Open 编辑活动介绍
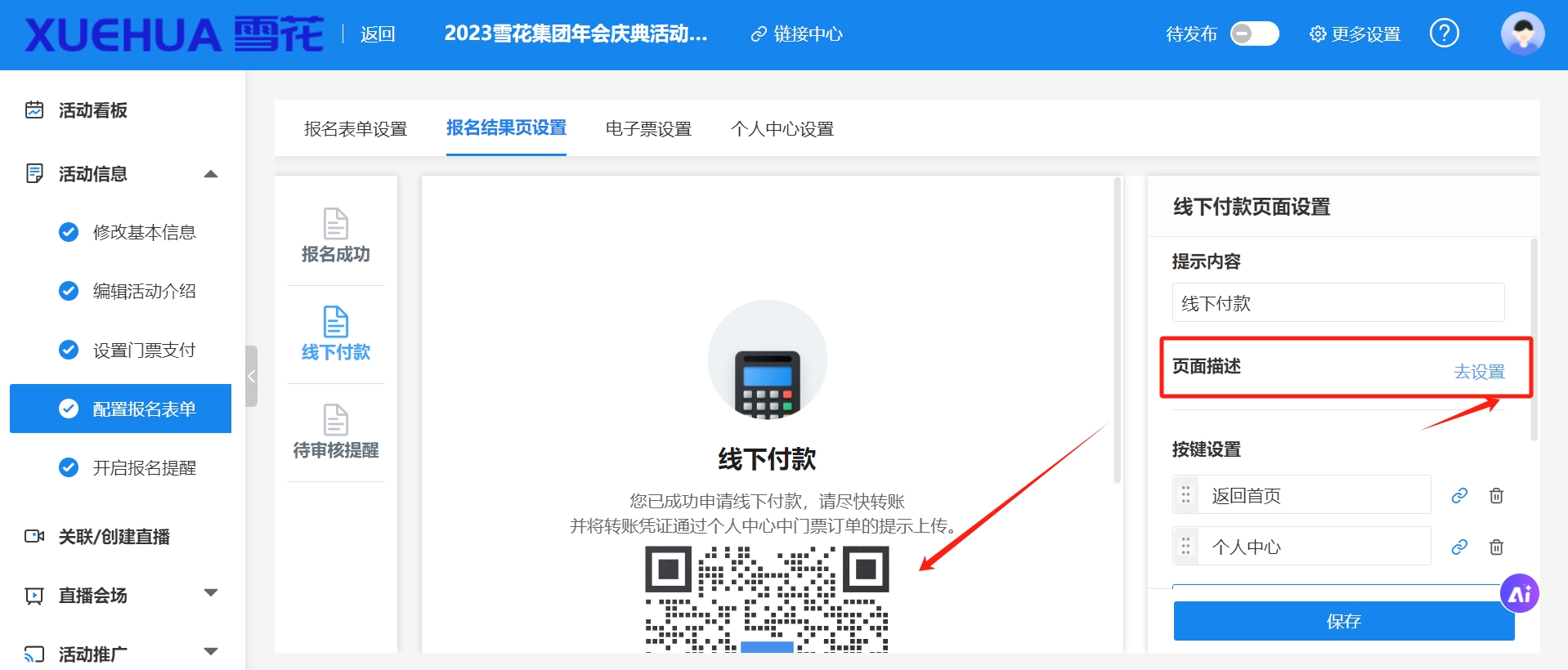The width and height of the screenshot is (1568, 670). [x=144, y=291]
